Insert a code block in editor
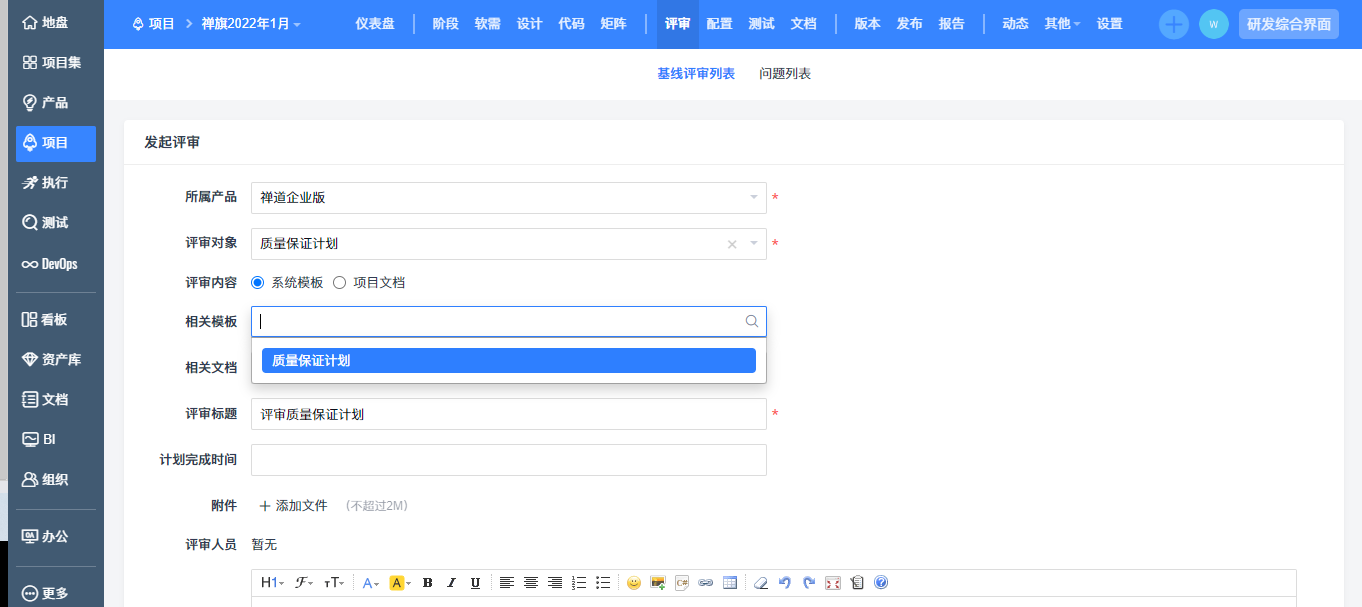This screenshot has height=607, width=1362. [682, 583]
